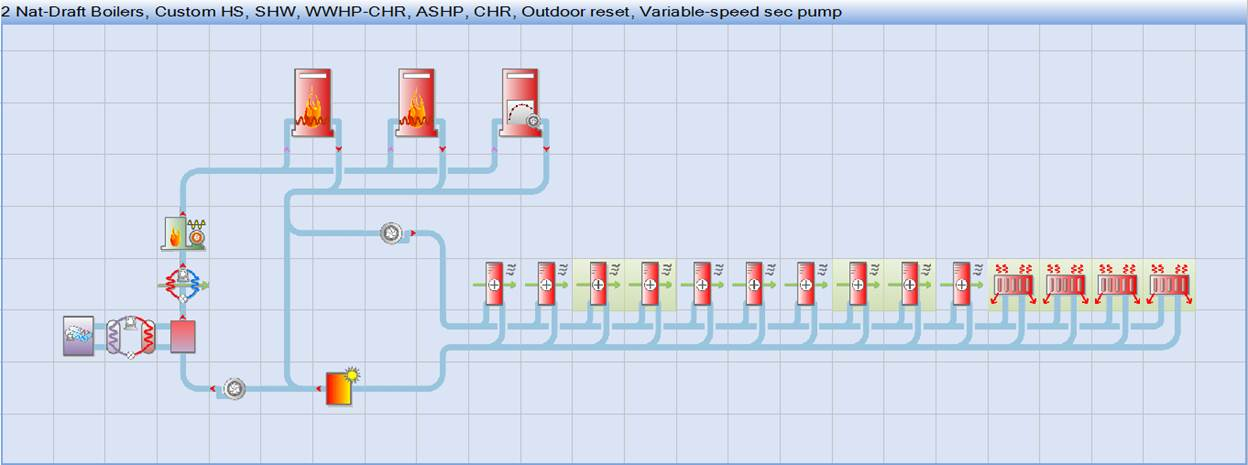Select the second radiator from the left
This screenshot has width=1248, height=465.
pyautogui.click(x=1066, y=284)
